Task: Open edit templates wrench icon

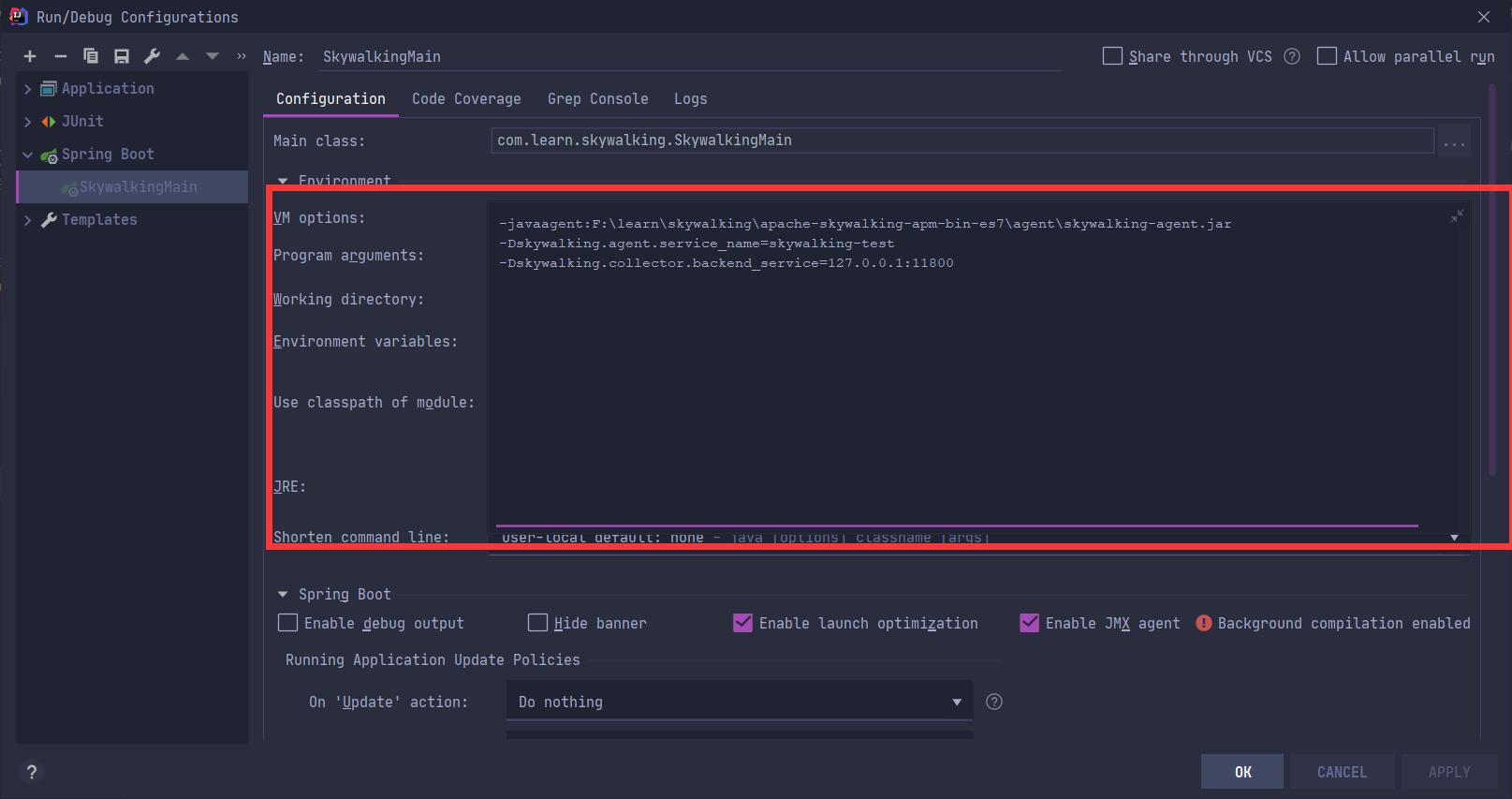Action: [152, 56]
